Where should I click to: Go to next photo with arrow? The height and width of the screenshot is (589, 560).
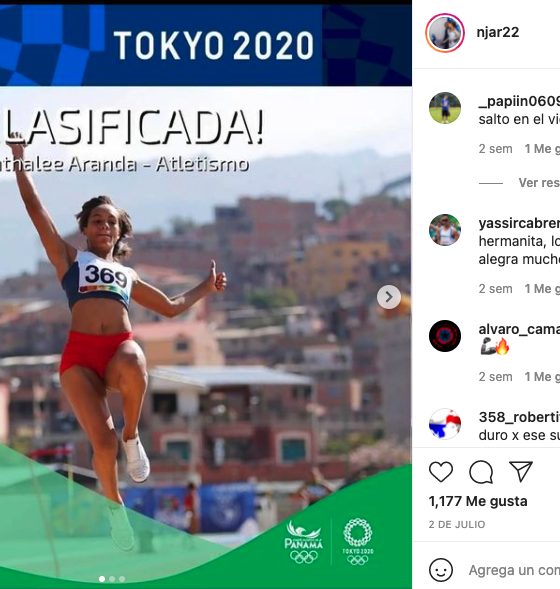(389, 297)
